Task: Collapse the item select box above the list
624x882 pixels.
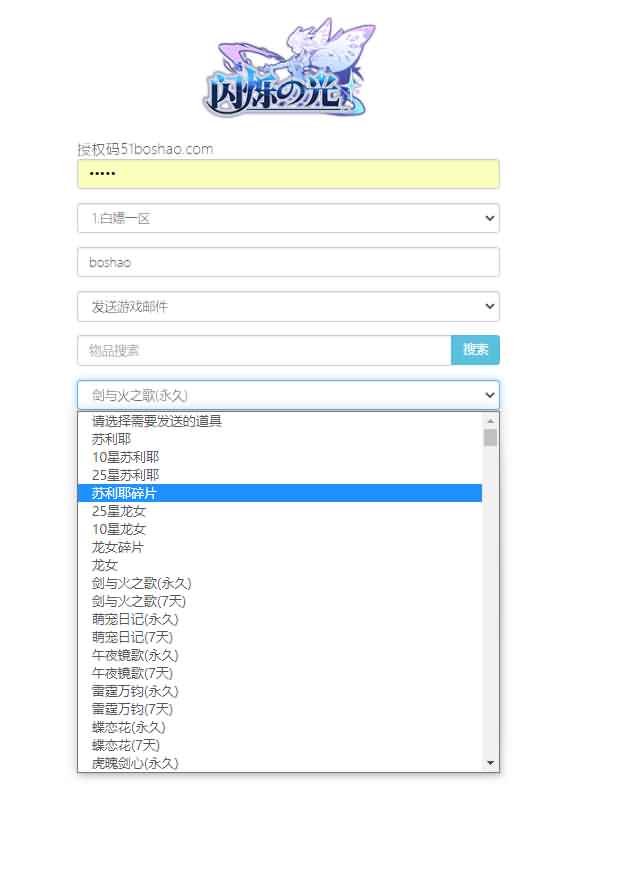Action: 288,395
